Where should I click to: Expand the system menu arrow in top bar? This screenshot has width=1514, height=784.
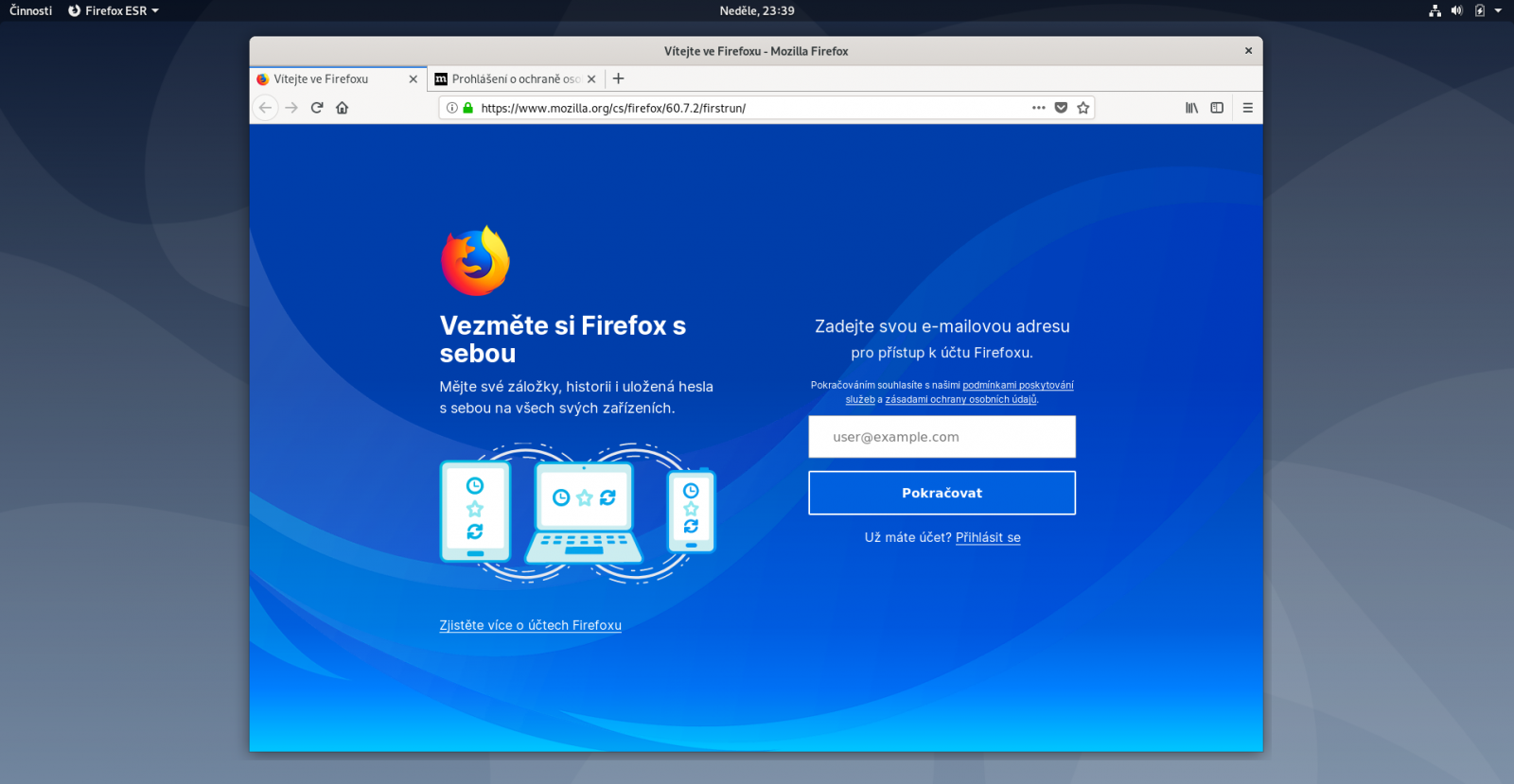tap(1498, 10)
